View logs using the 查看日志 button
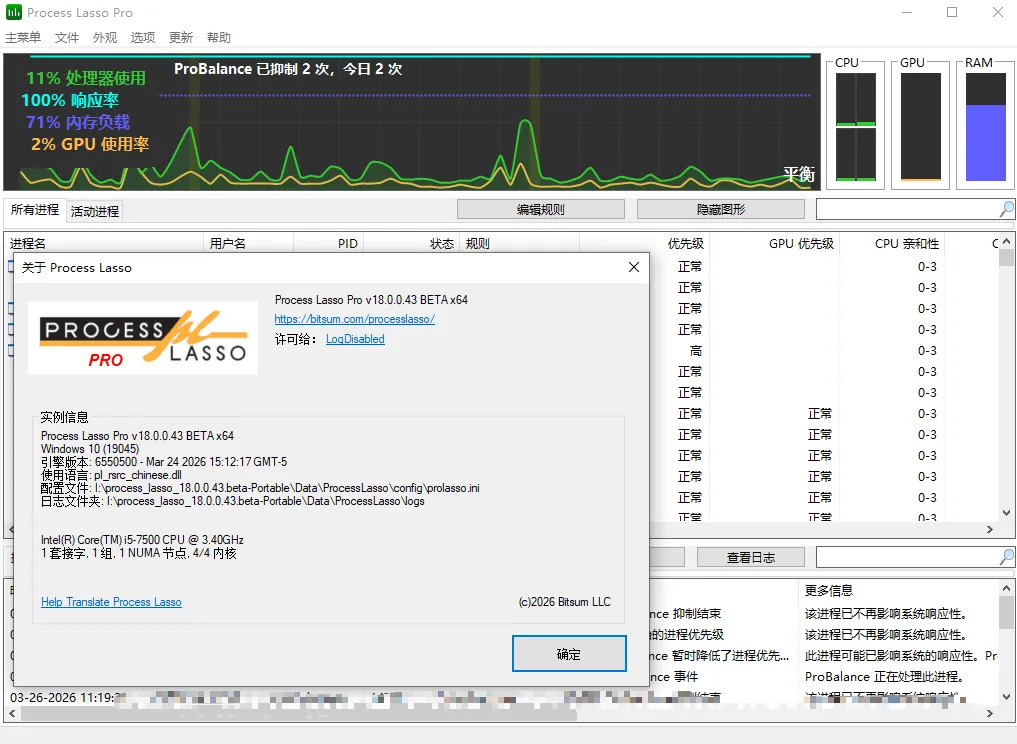This screenshot has height=744, width=1017. 750,557
